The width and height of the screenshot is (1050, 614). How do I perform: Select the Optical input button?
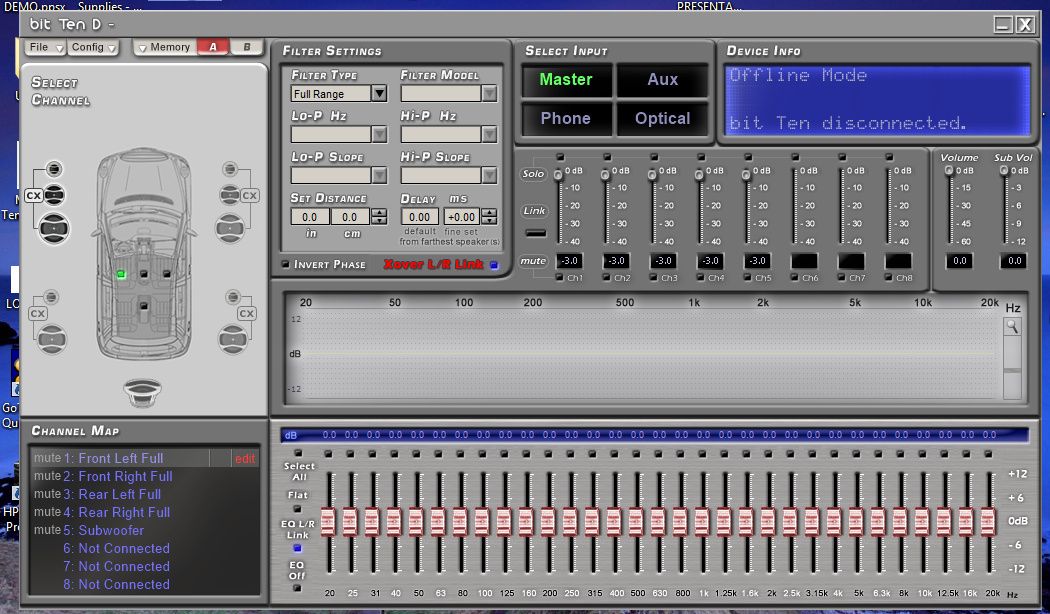662,118
